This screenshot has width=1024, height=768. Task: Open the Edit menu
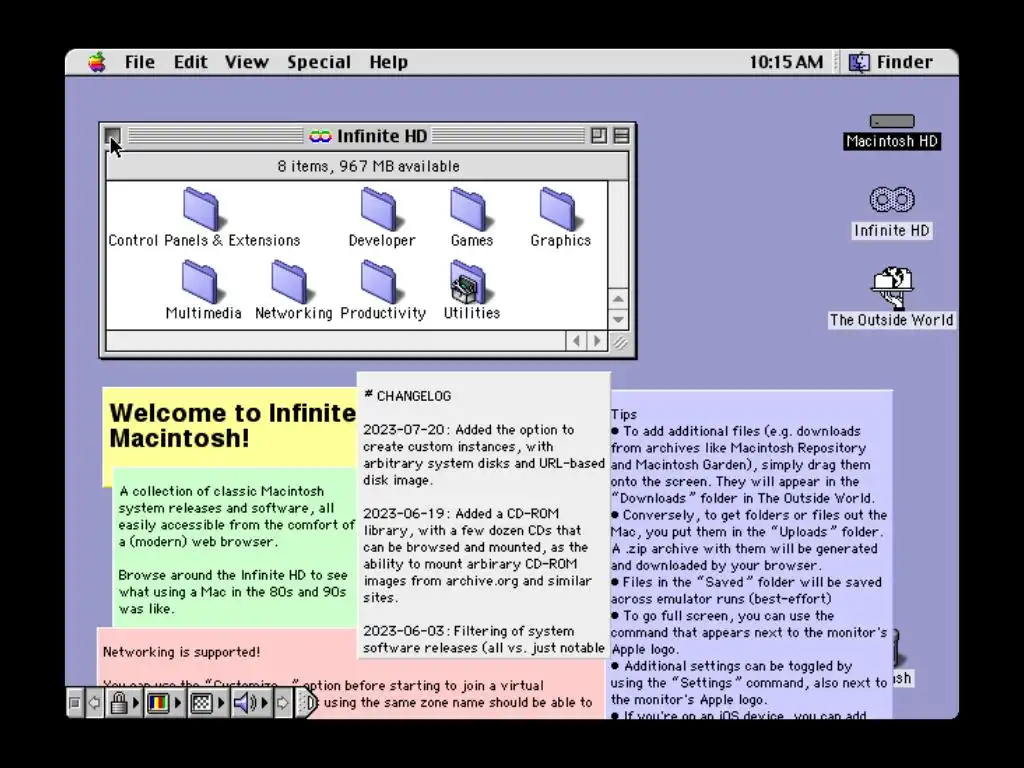190,62
